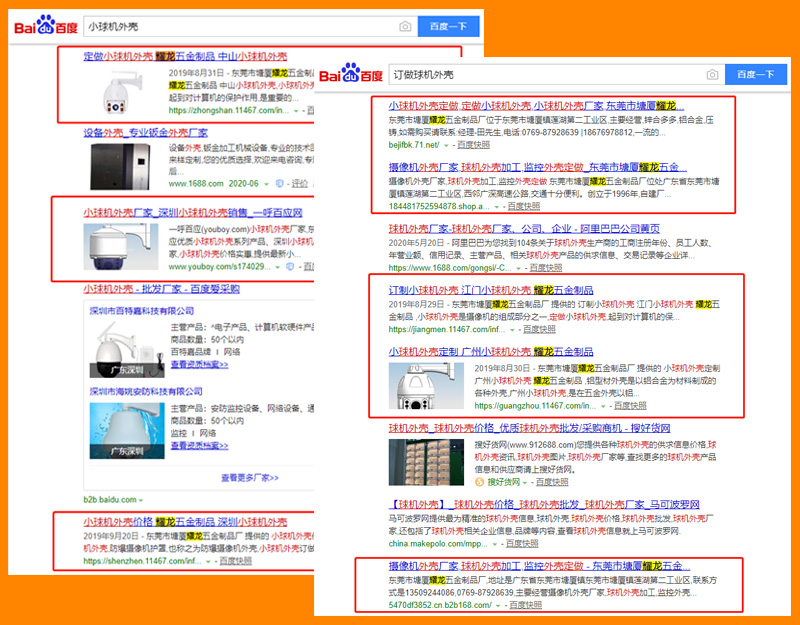Open result 摄像机外壳厂家_球机外壳加工_监控外壳定做 - 东莞市塘厦
The width and height of the screenshot is (800, 625).
(539, 566)
